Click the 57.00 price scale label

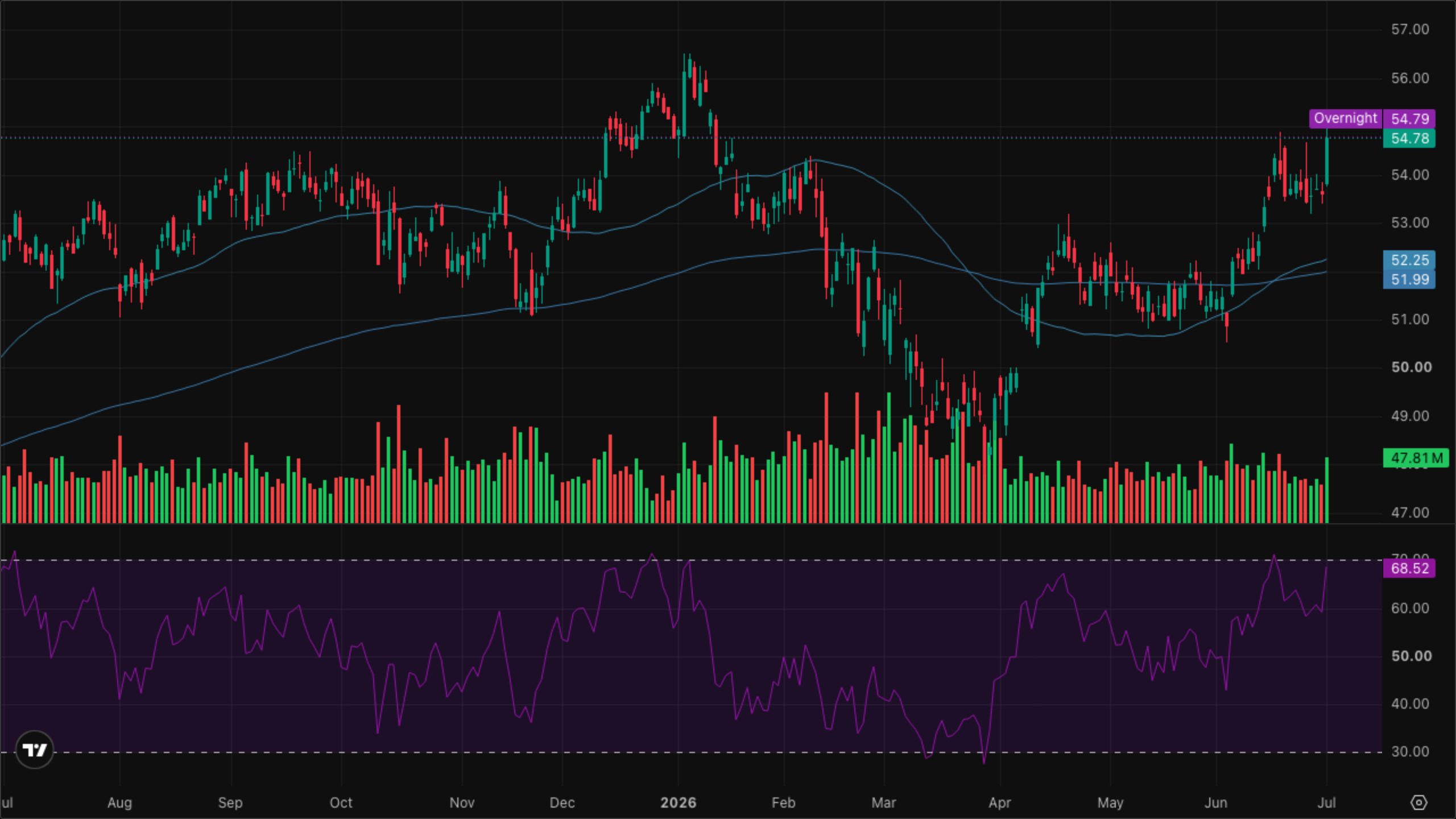coord(1410,30)
